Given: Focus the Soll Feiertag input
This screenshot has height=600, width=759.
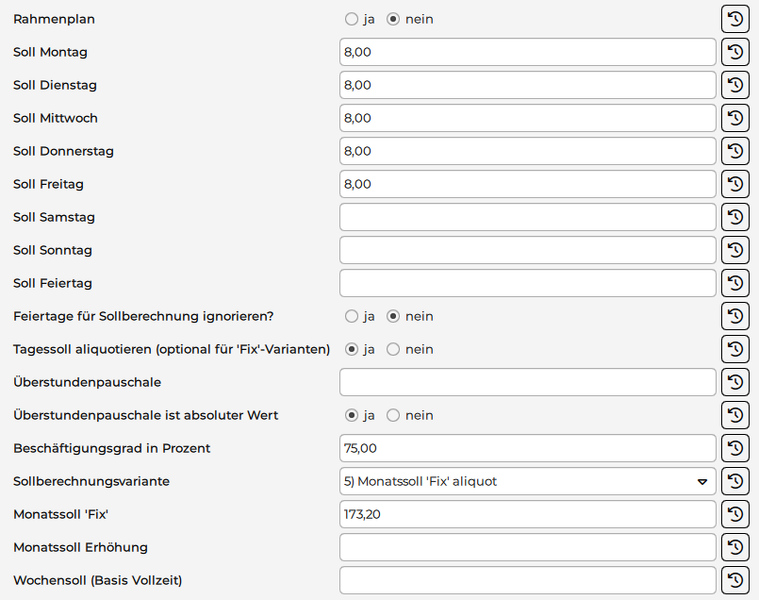Looking at the screenshot, I should pos(527,283).
